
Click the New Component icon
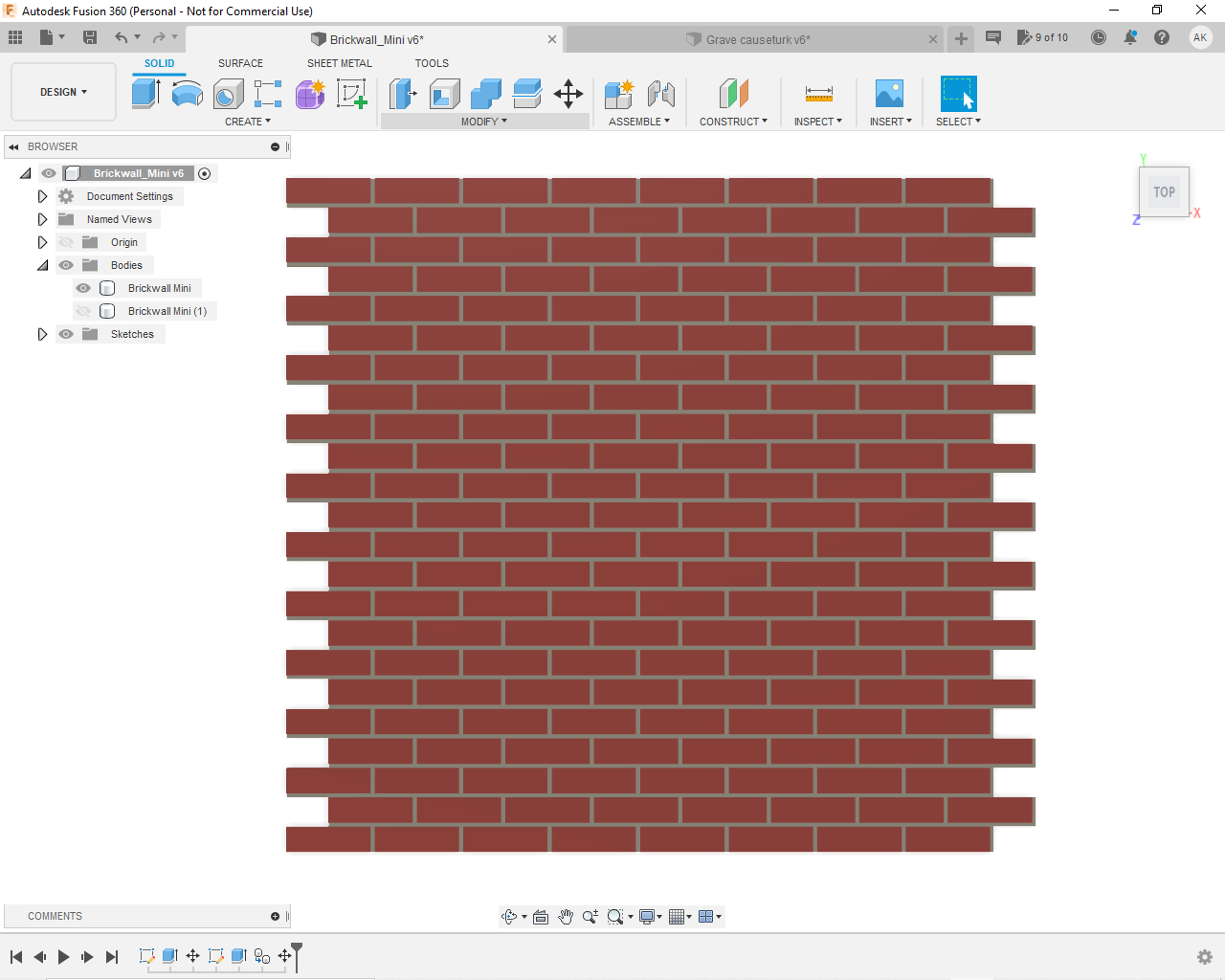click(x=619, y=94)
